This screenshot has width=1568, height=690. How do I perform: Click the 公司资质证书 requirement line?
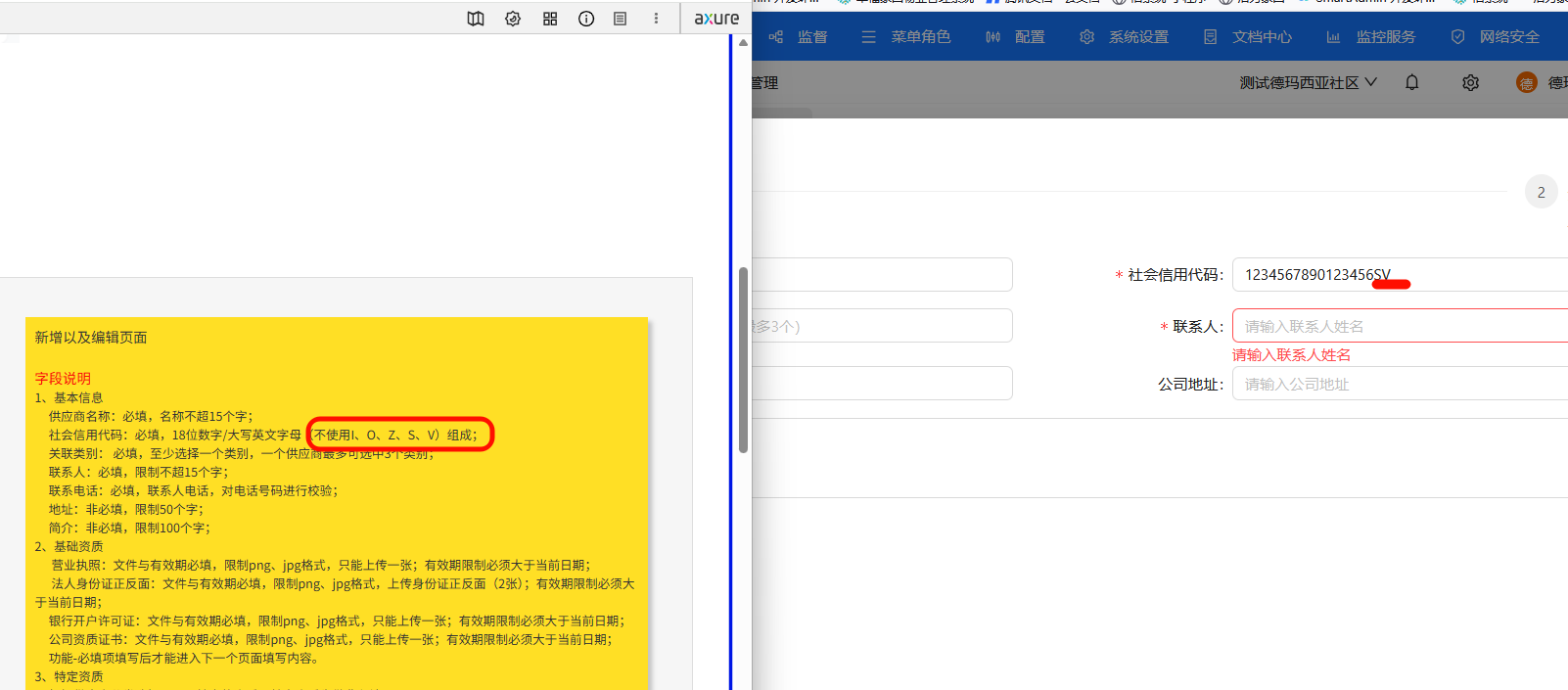[x=331, y=639]
